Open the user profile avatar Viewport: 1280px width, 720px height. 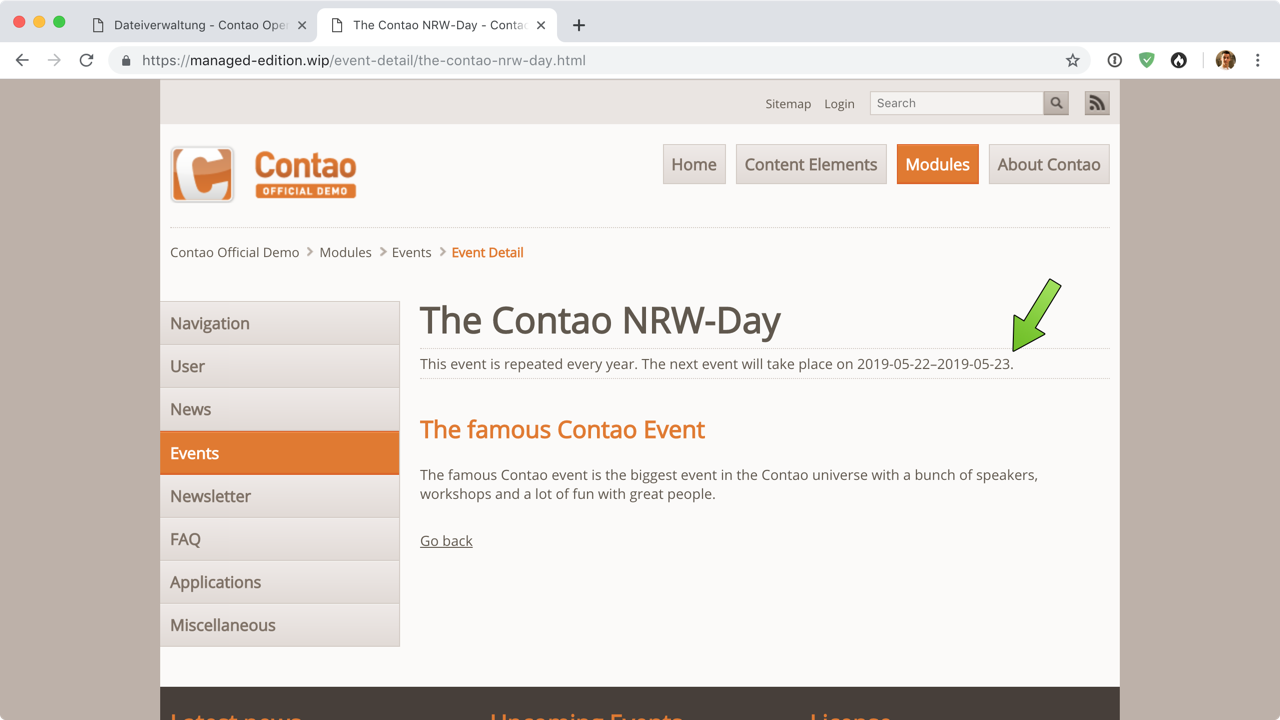[1225, 60]
